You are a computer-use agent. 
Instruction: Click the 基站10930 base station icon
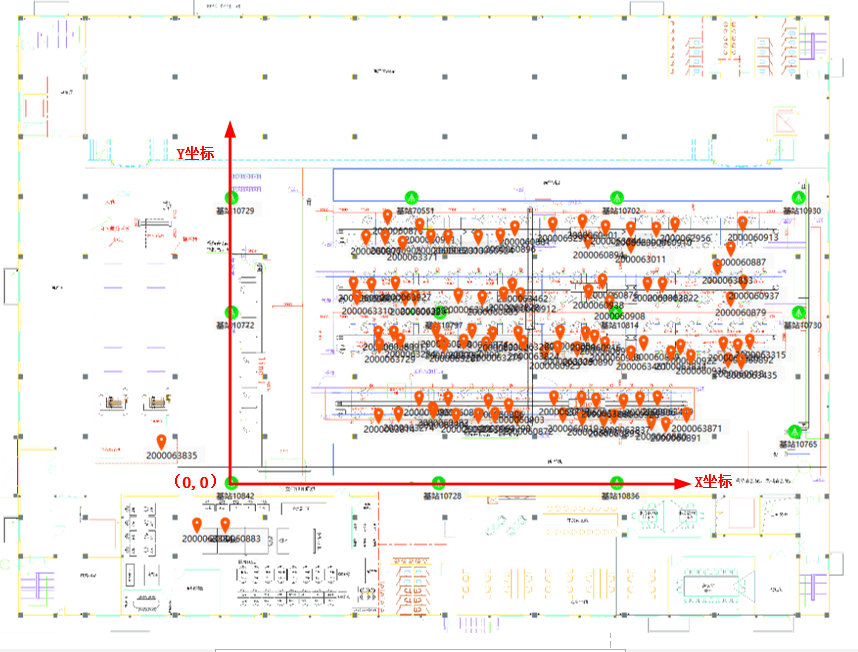point(798,197)
